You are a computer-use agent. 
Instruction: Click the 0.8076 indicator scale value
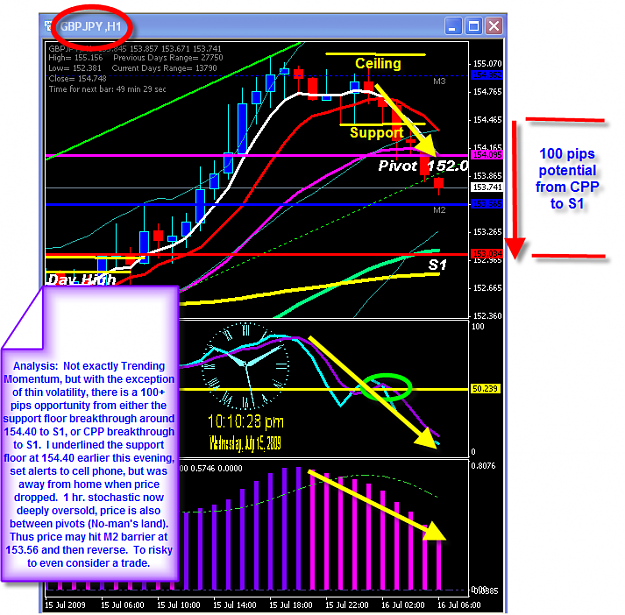click(483, 466)
